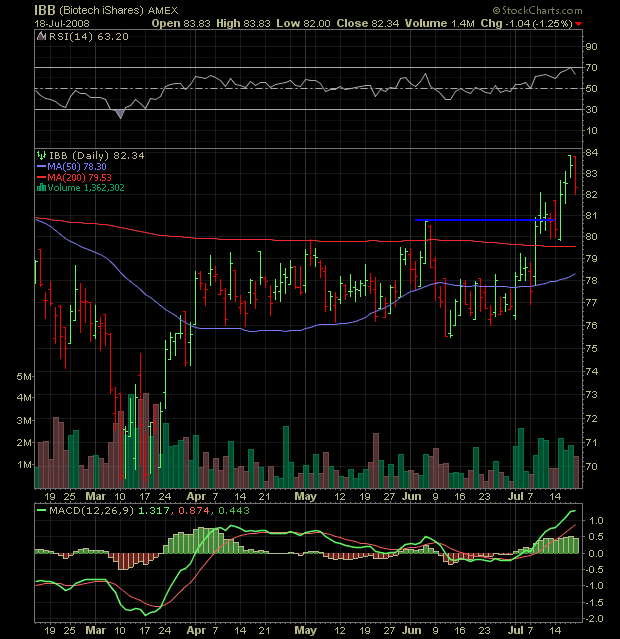620x639 pixels.
Task: Click the IBB (Daily) 82.34 legend text
Action: (97, 155)
